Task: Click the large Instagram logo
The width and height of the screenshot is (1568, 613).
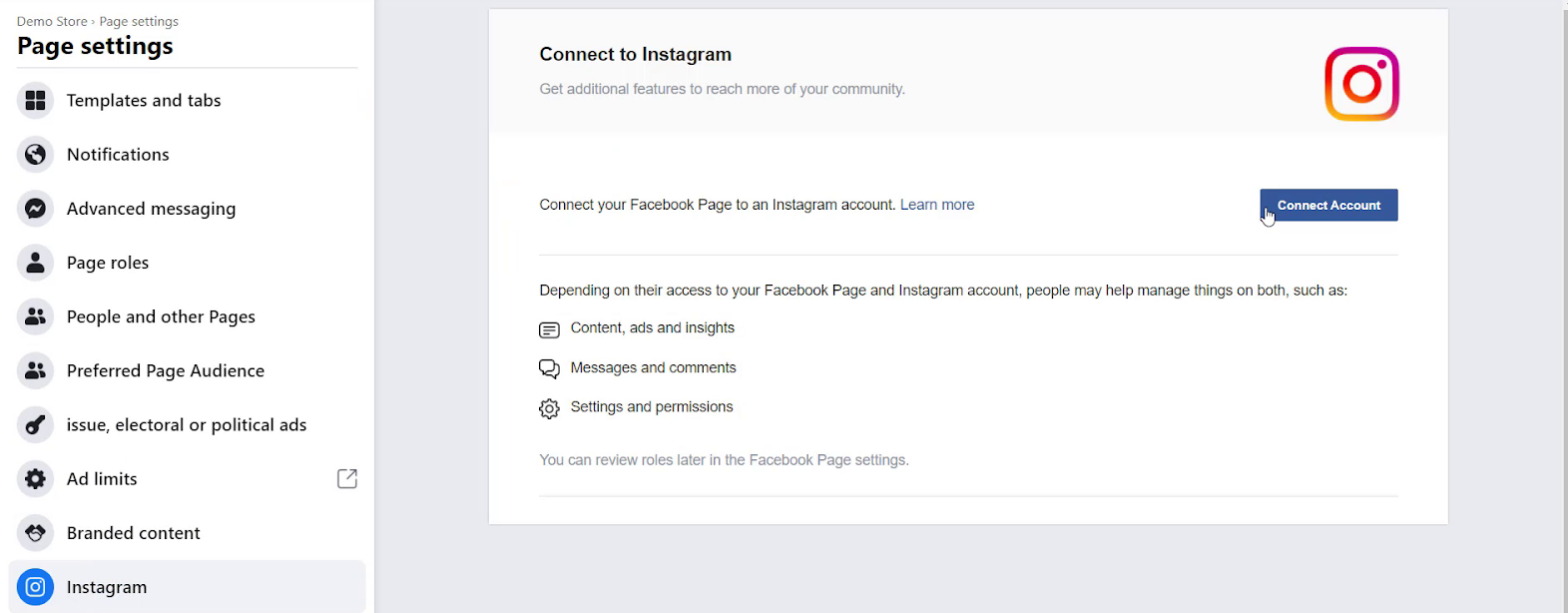Action: tap(1361, 84)
